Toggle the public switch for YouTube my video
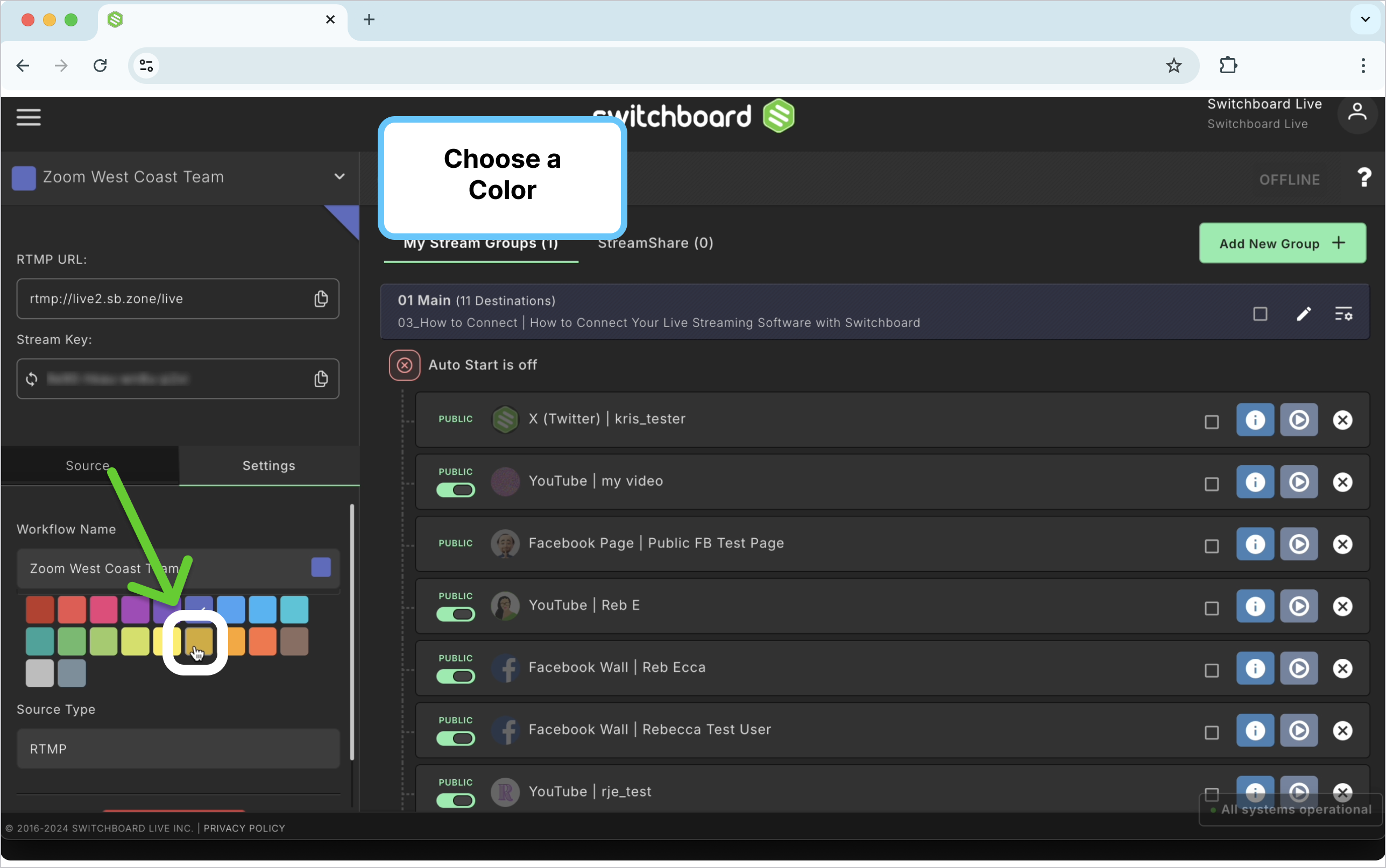Viewport: 1386px width, 868px height. 455,490
